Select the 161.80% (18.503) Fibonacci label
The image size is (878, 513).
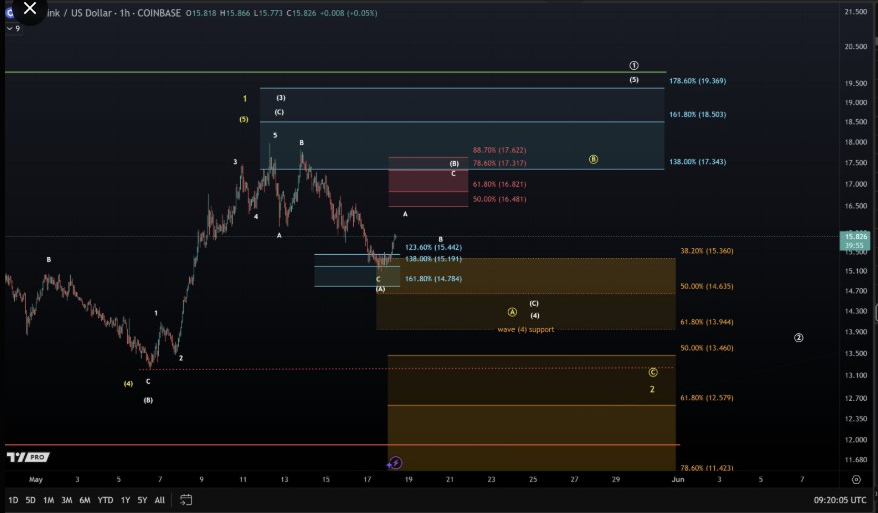point(698,114)
